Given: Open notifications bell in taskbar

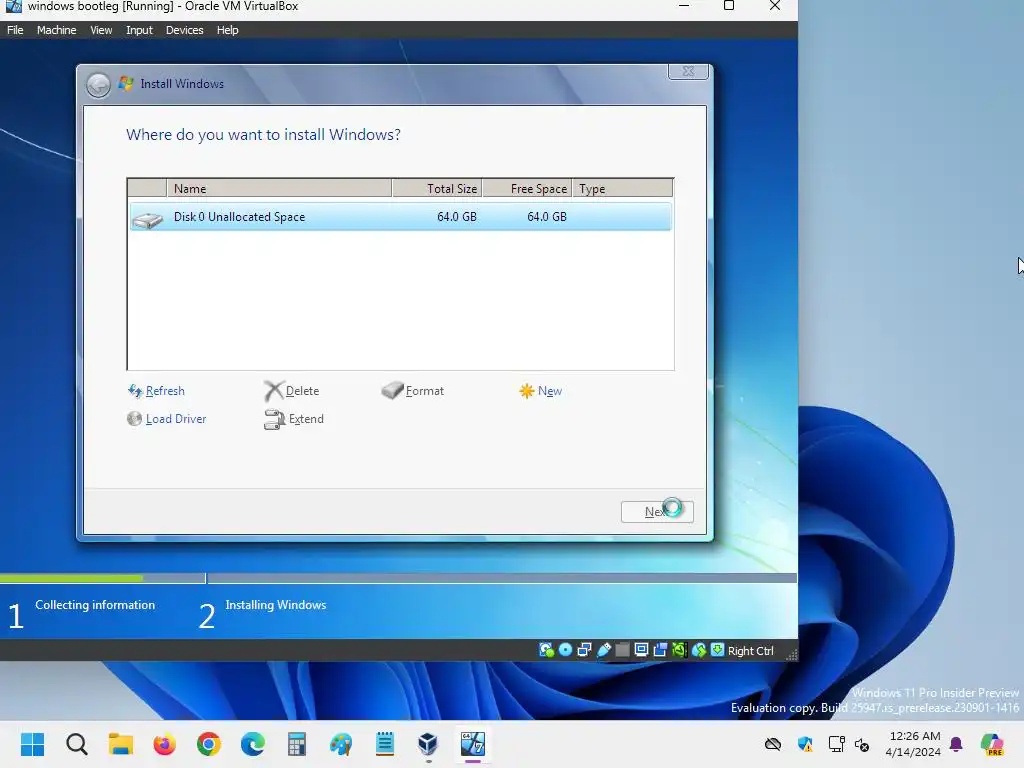Looking at the screenshot, I should pyautogui.click(x=956, y=744).
